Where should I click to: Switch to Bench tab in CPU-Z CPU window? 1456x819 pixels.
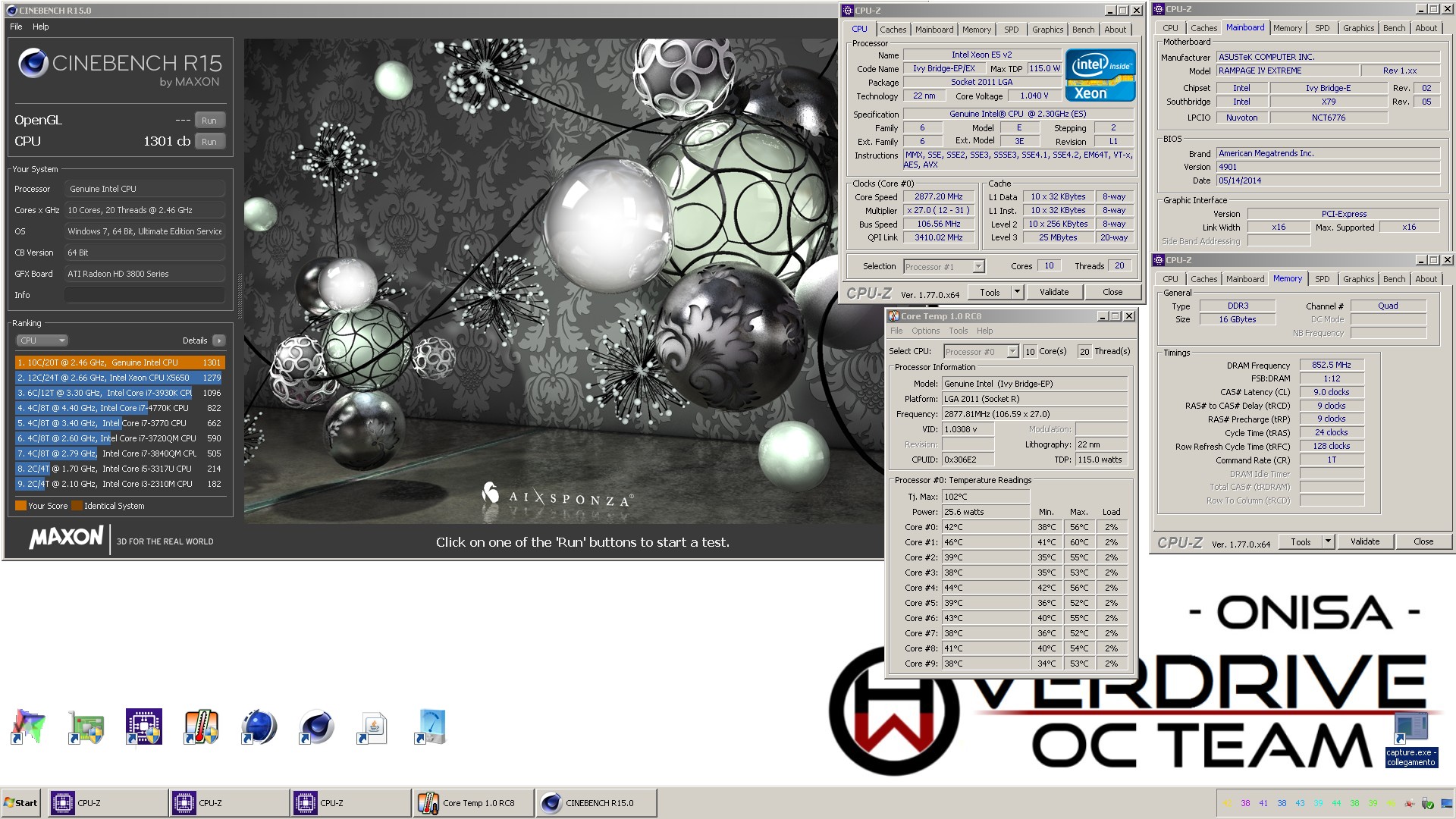click(x=1083, y=30)
